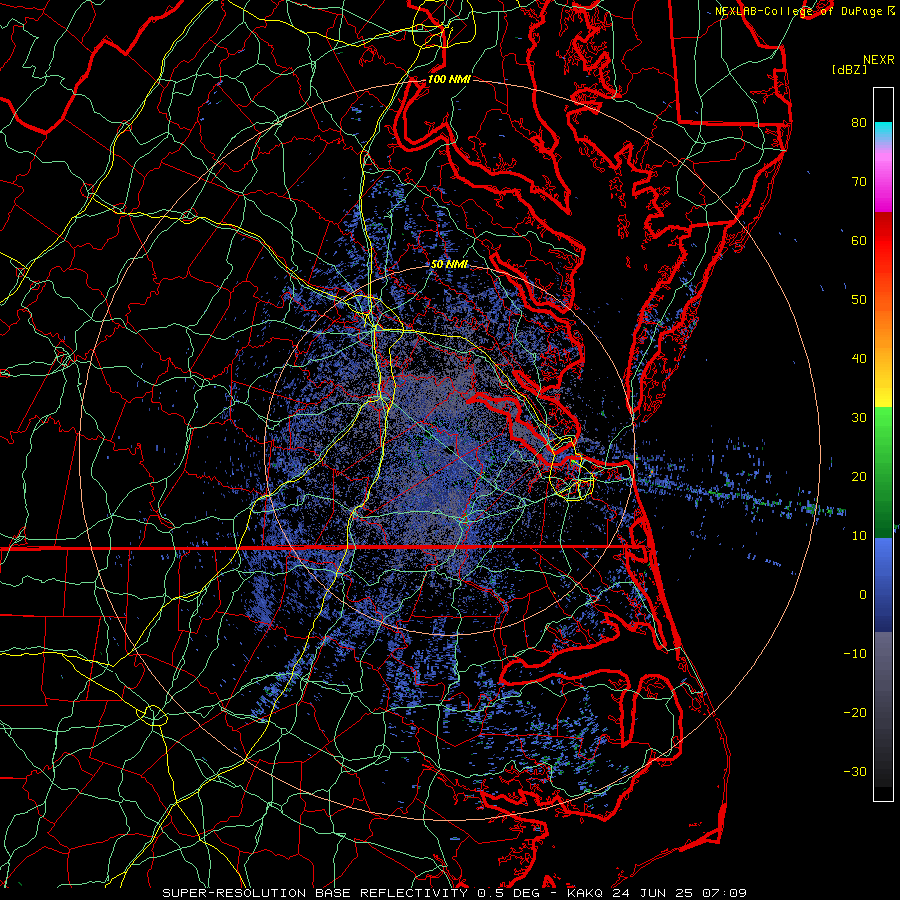Click the cyan segment of the color bar
Image resolution: width=900 pixels, height=900 pixels.
click(883, 131)
